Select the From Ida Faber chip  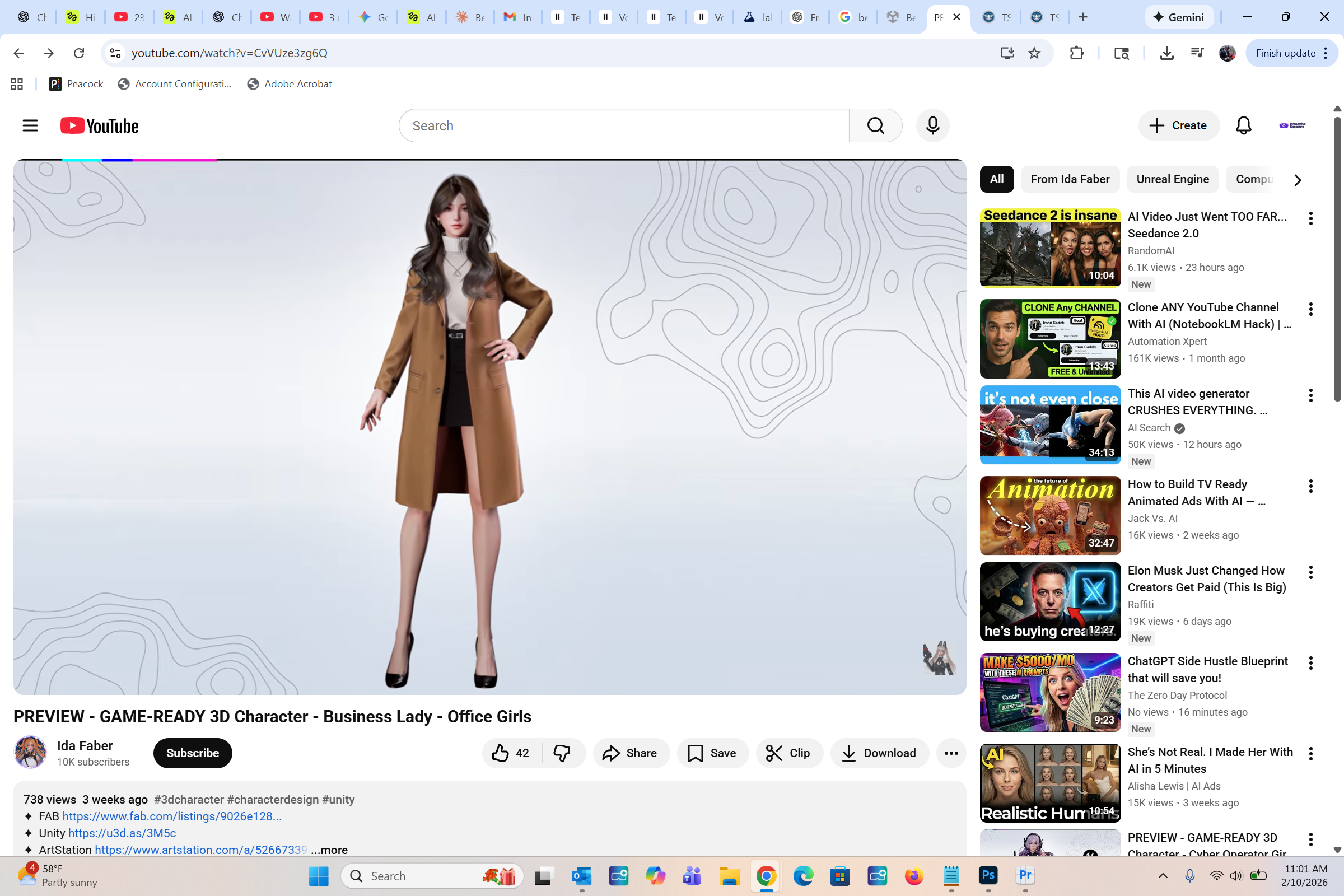1070,179
